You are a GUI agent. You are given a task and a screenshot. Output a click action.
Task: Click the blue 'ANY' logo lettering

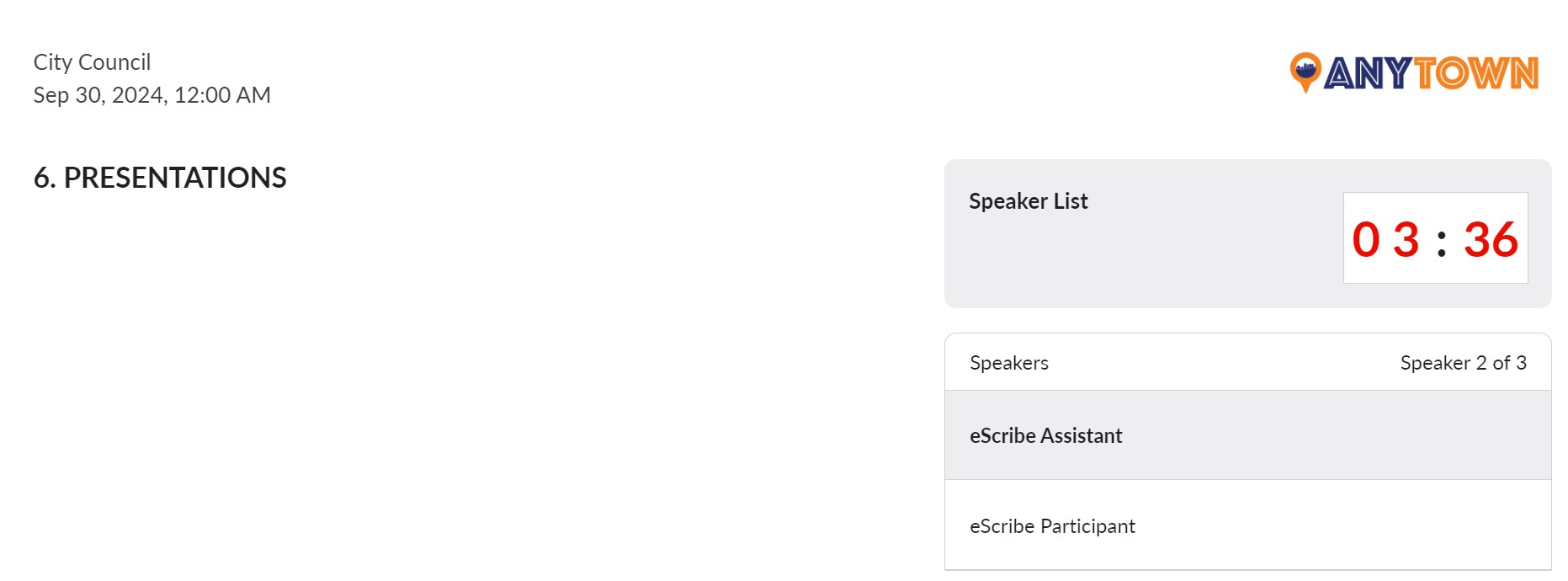coord(1367,74)
